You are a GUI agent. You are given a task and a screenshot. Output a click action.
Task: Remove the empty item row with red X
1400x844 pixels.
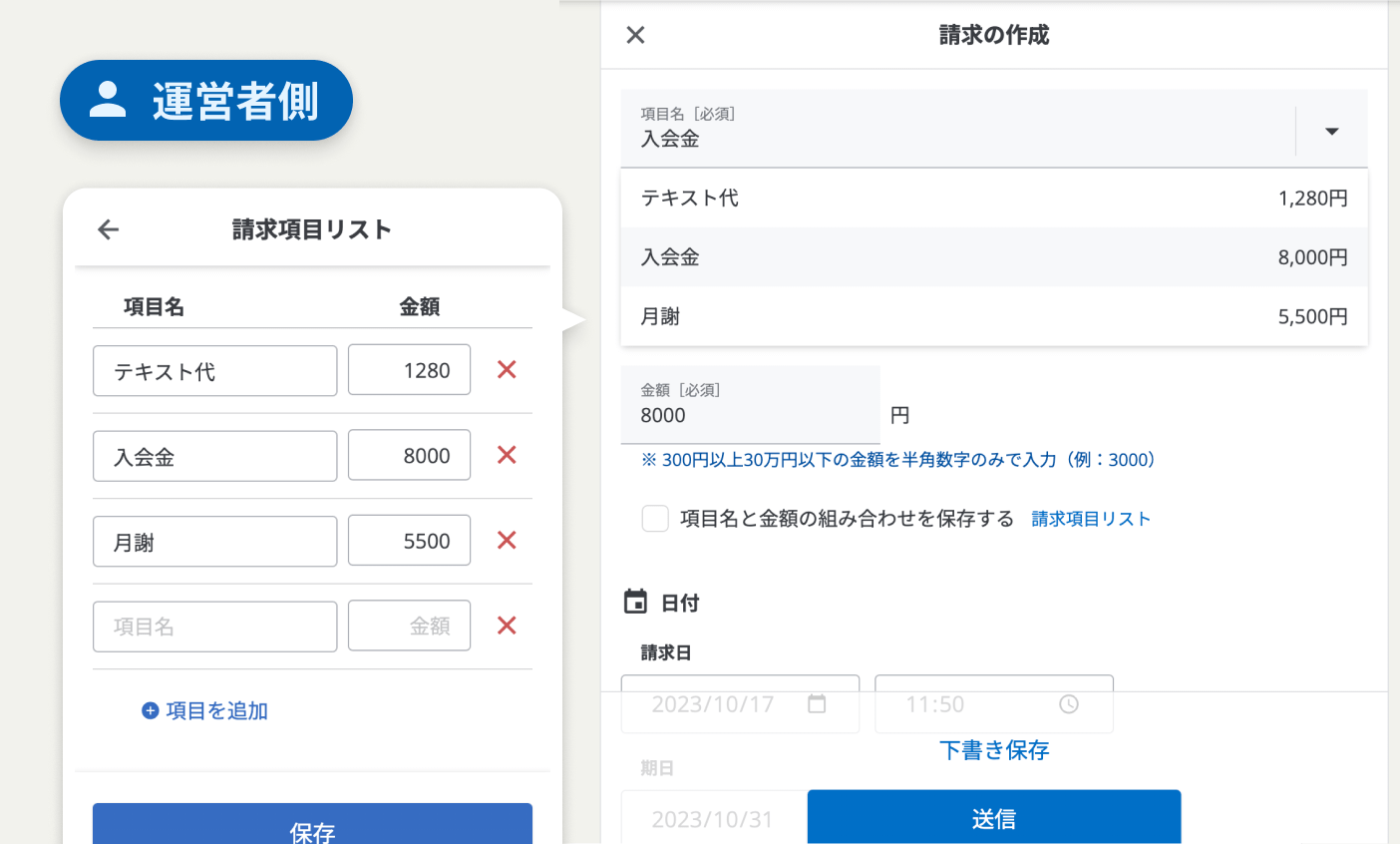507,626
